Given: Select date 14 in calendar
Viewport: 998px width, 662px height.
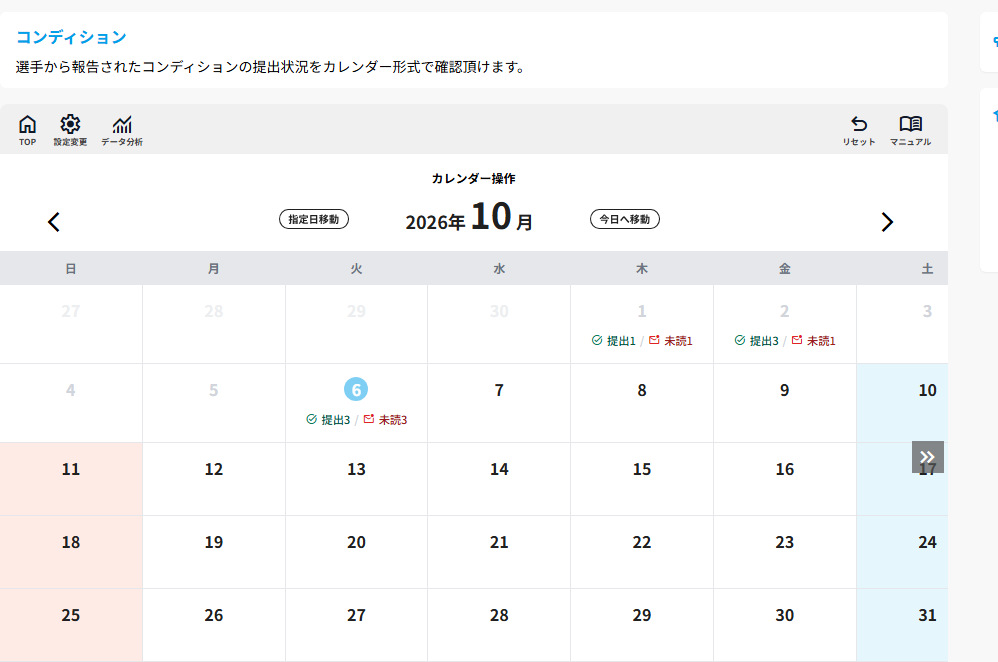Looking at the screenshot, I should (499, 469).
